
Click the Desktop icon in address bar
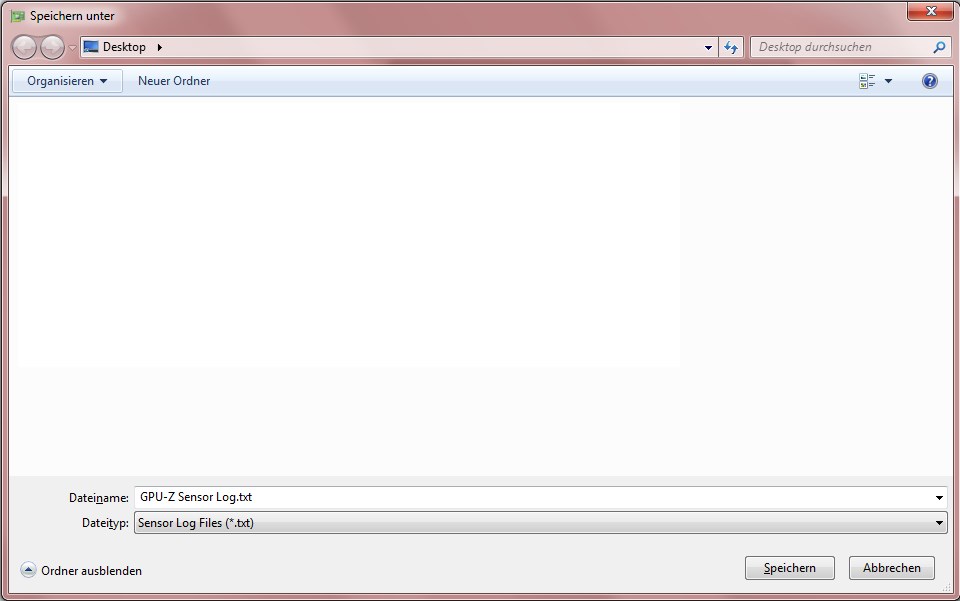point(91,47)
